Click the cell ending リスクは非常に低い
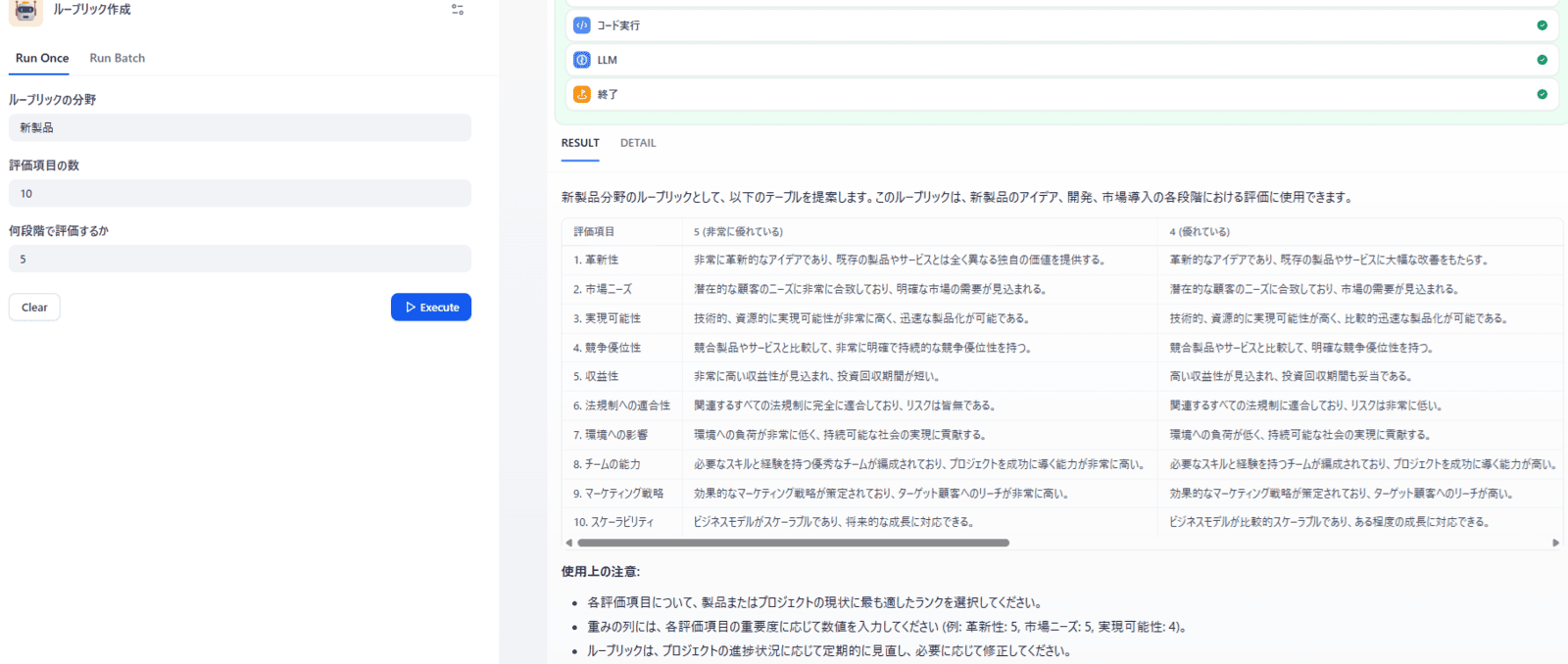The width and height of the screenshot is (1568, 664). click(1306, 405)
